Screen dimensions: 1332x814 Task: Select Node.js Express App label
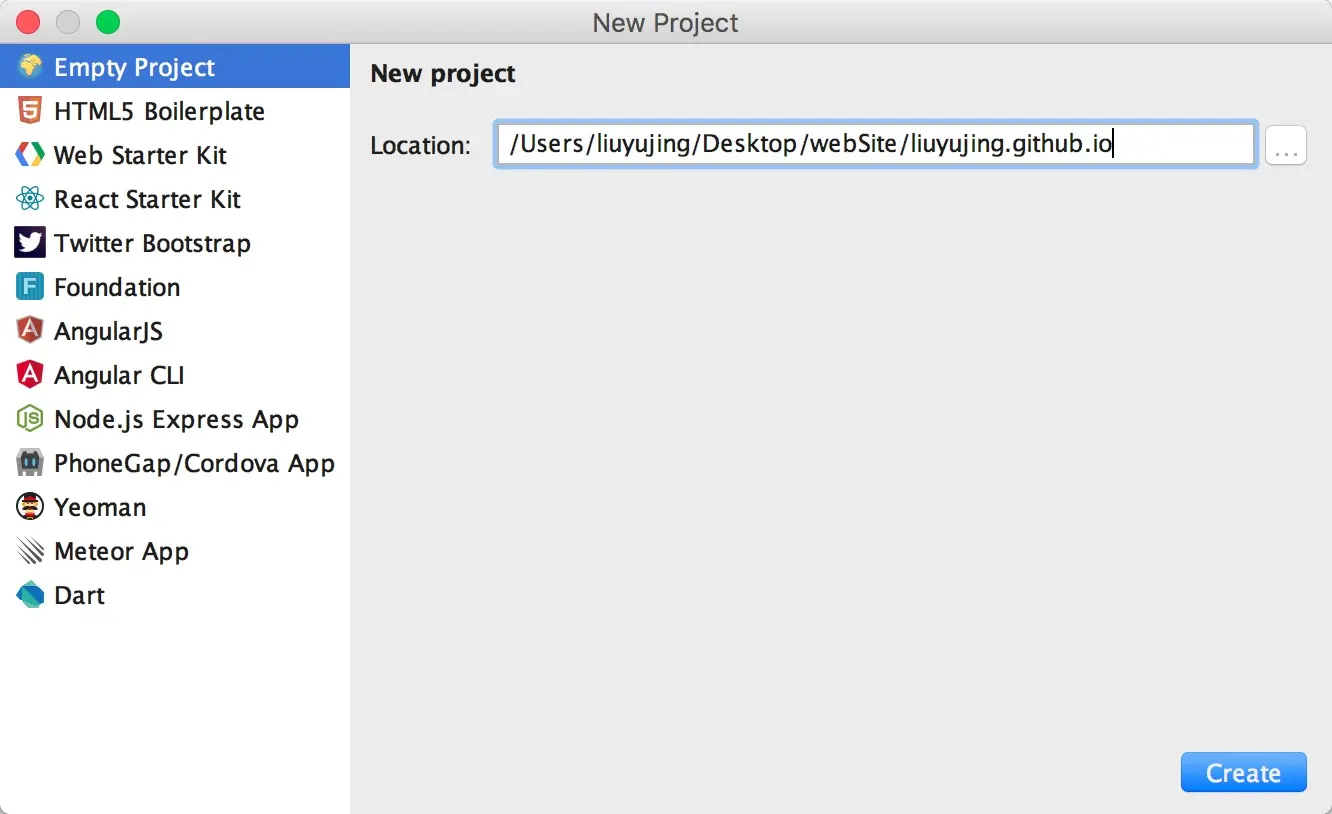click(x=176, y=420)
